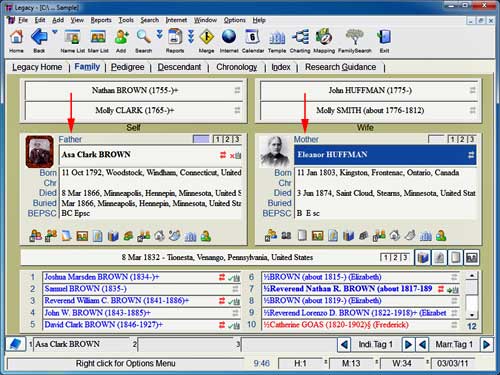Toggle marriage tag 2 box
The height and width of the screenshot is (375, 500).
pos(395,257)
